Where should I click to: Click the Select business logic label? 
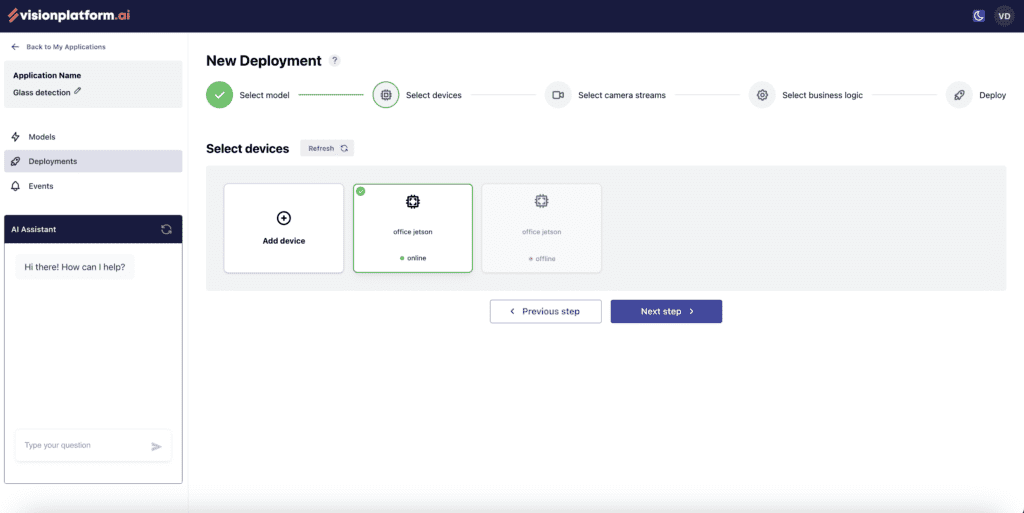(822, 95)
